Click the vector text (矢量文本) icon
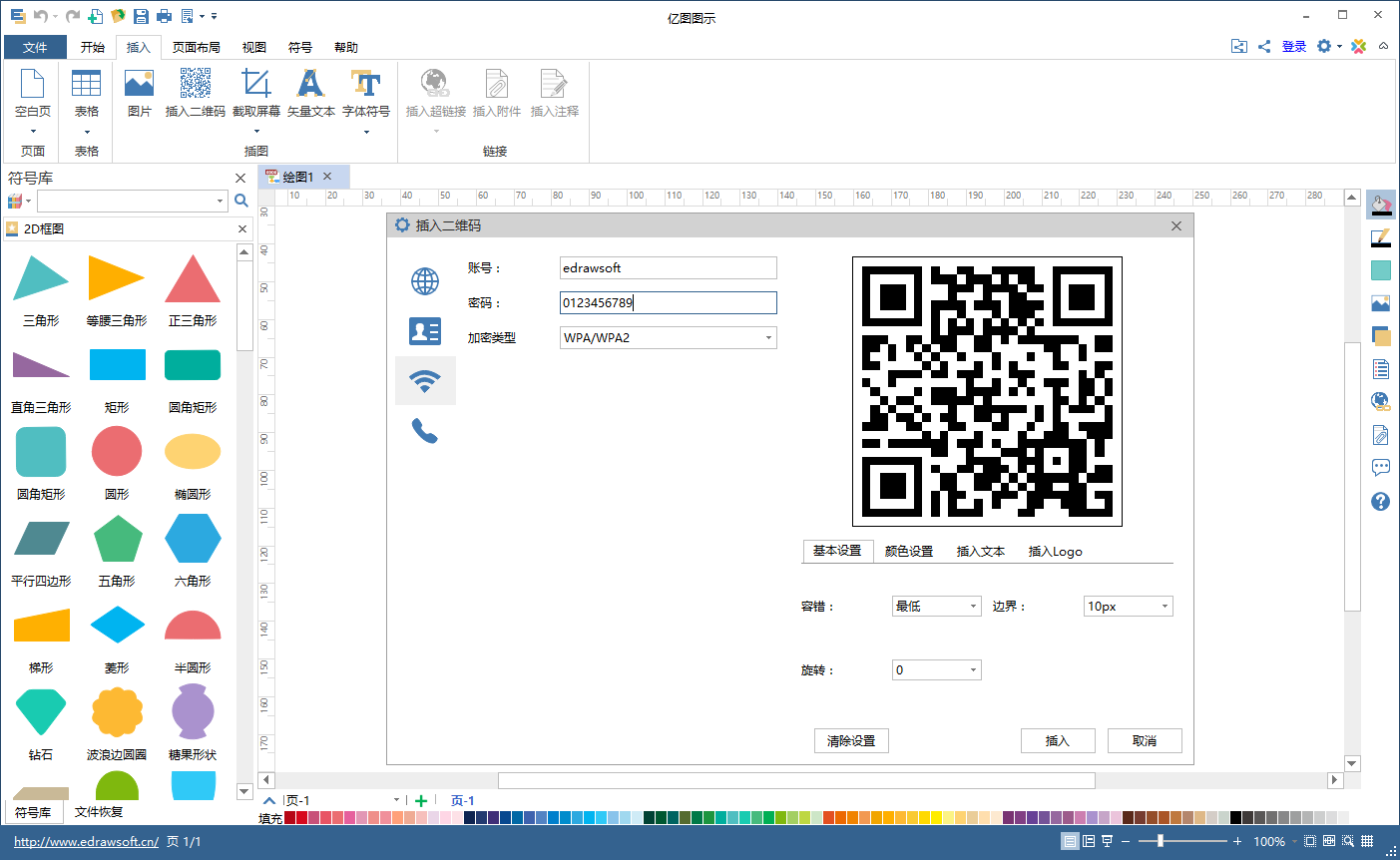The height and width of the screenshot is (860, 1400). (x=311, y=85)
